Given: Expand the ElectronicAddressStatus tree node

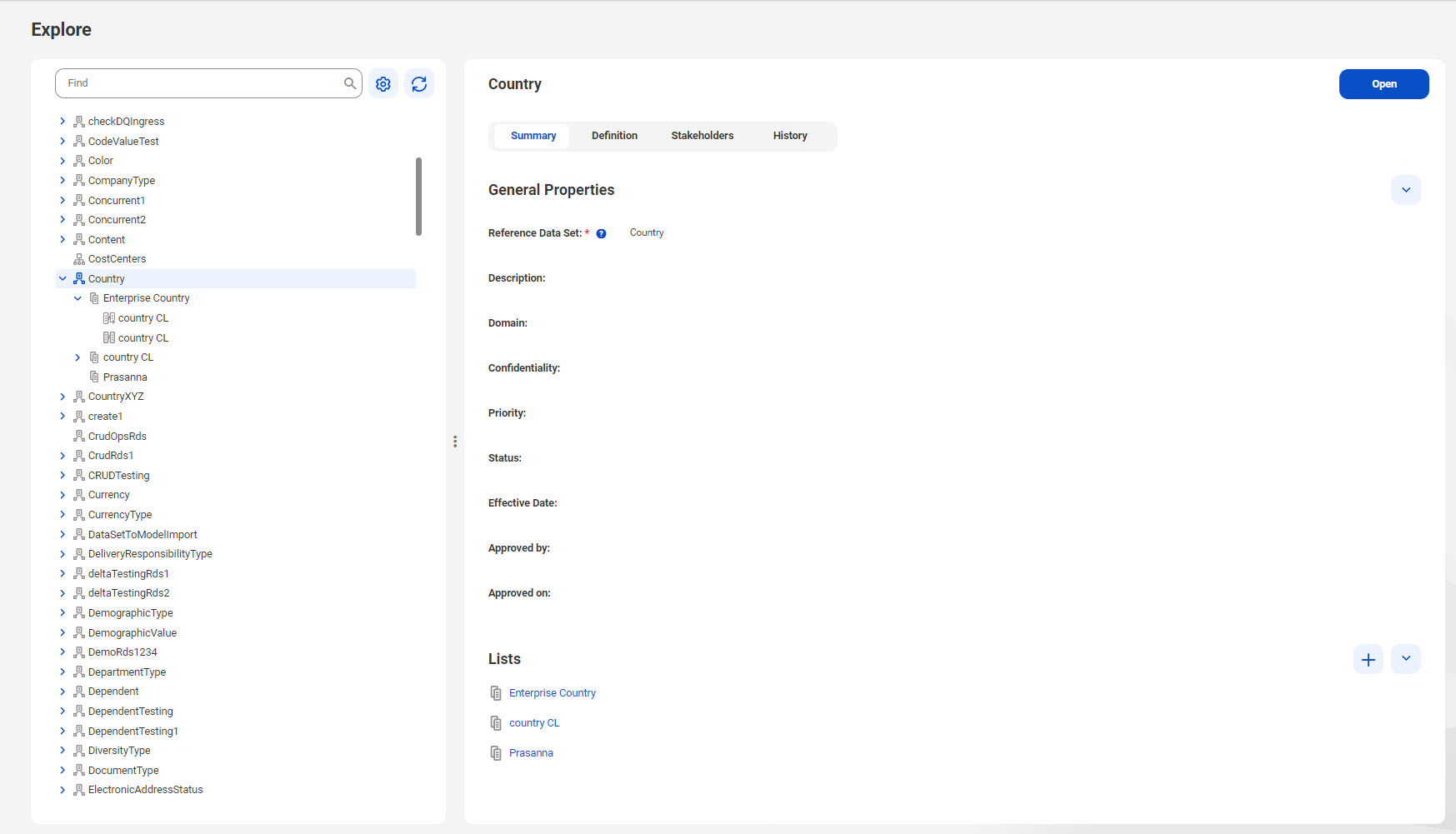Looking at the screenshot, I should pos(63,790).
